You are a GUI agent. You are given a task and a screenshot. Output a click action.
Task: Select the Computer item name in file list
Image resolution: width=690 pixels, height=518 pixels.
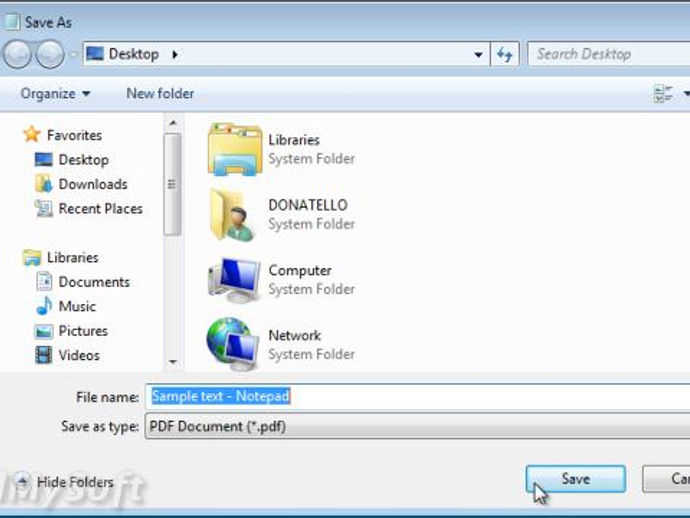click(300, 271)
